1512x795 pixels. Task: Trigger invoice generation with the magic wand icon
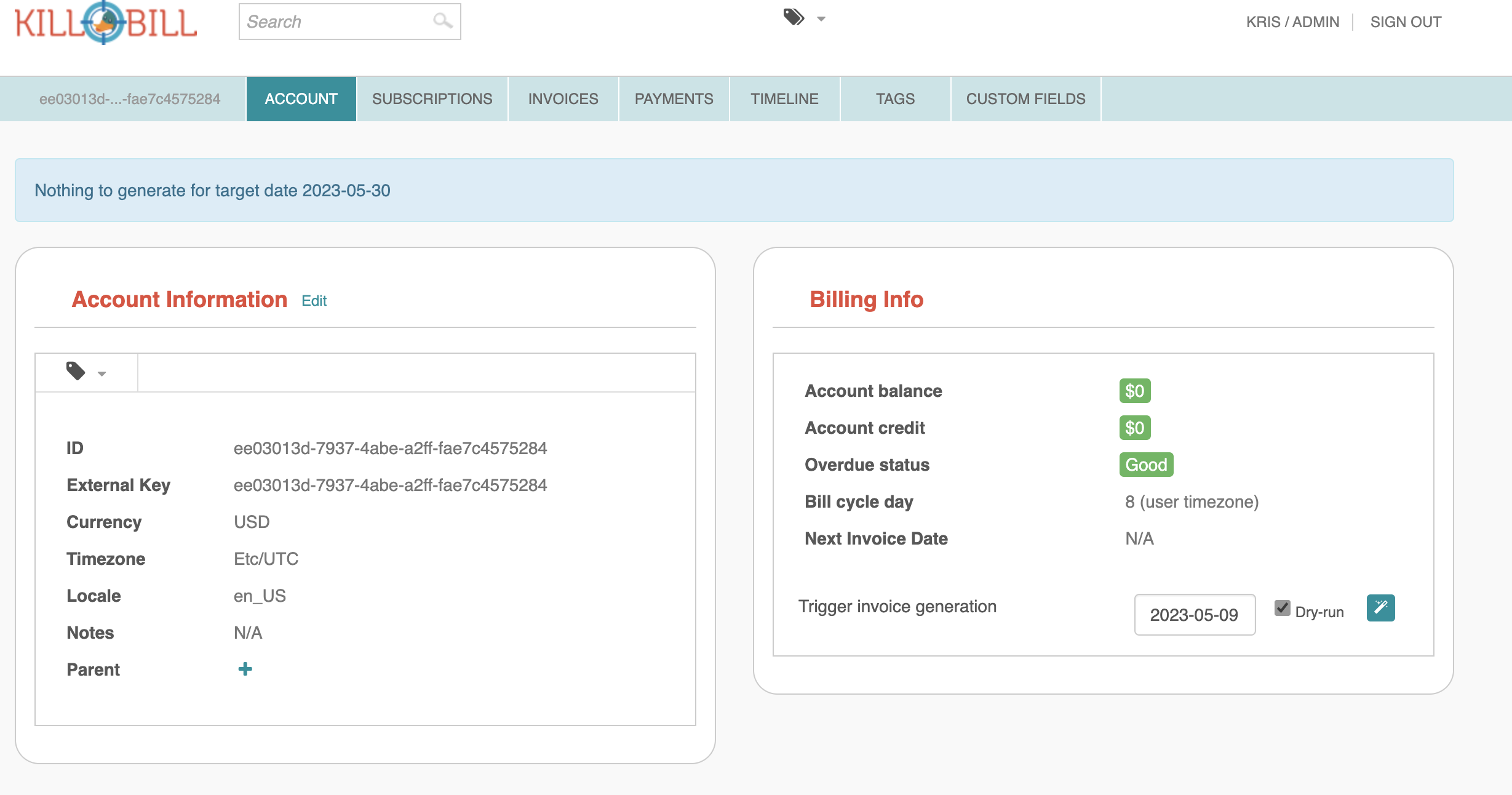click(x=1380, y=608)
